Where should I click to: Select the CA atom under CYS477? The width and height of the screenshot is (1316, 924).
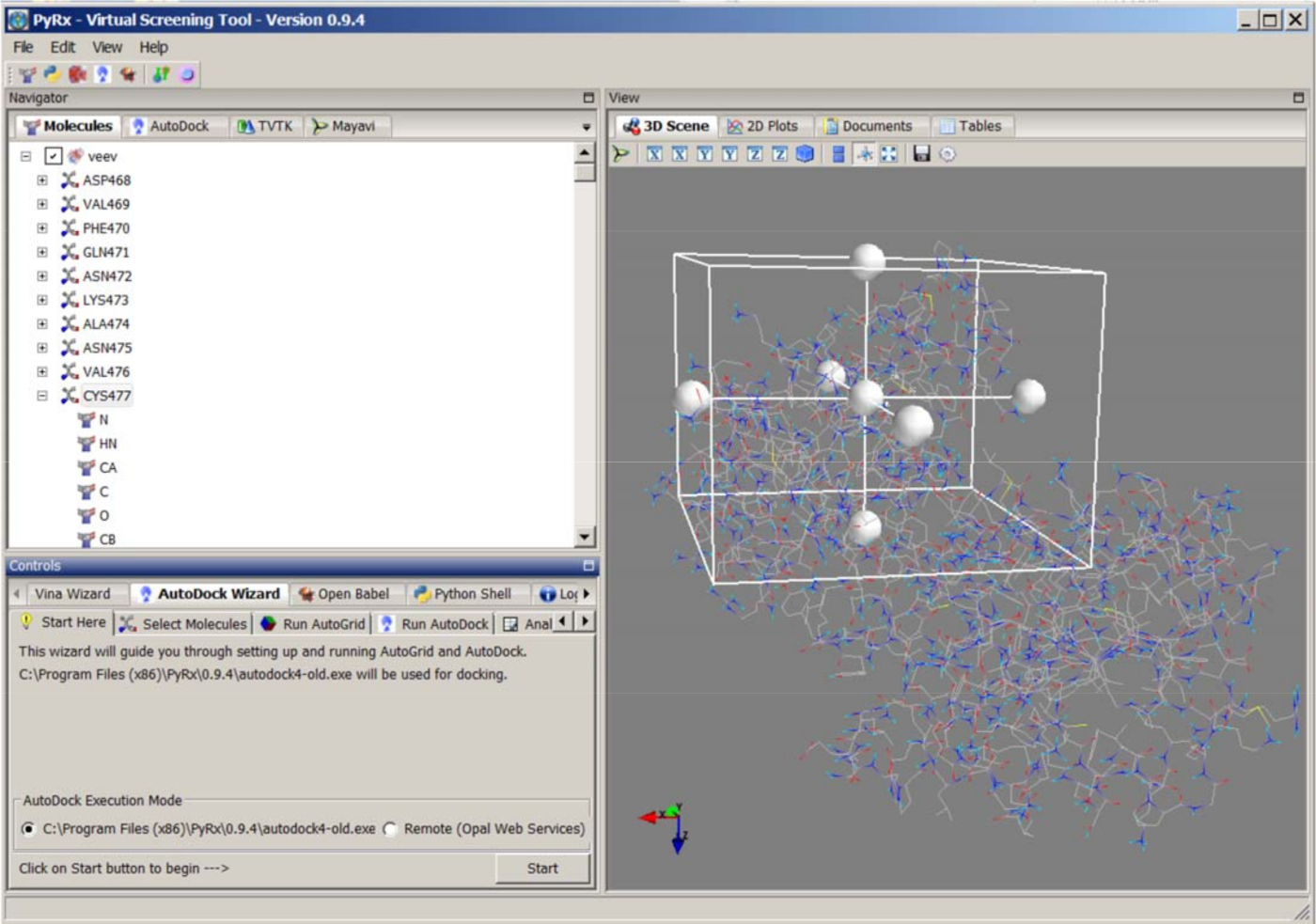[107, 468]
